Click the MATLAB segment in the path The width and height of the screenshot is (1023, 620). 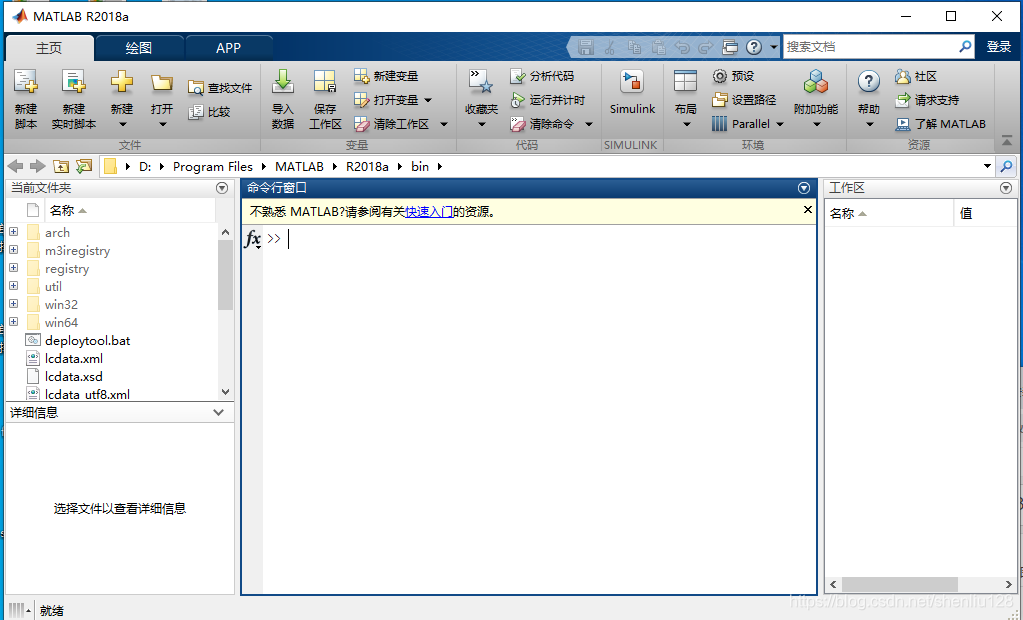[299, 166]
